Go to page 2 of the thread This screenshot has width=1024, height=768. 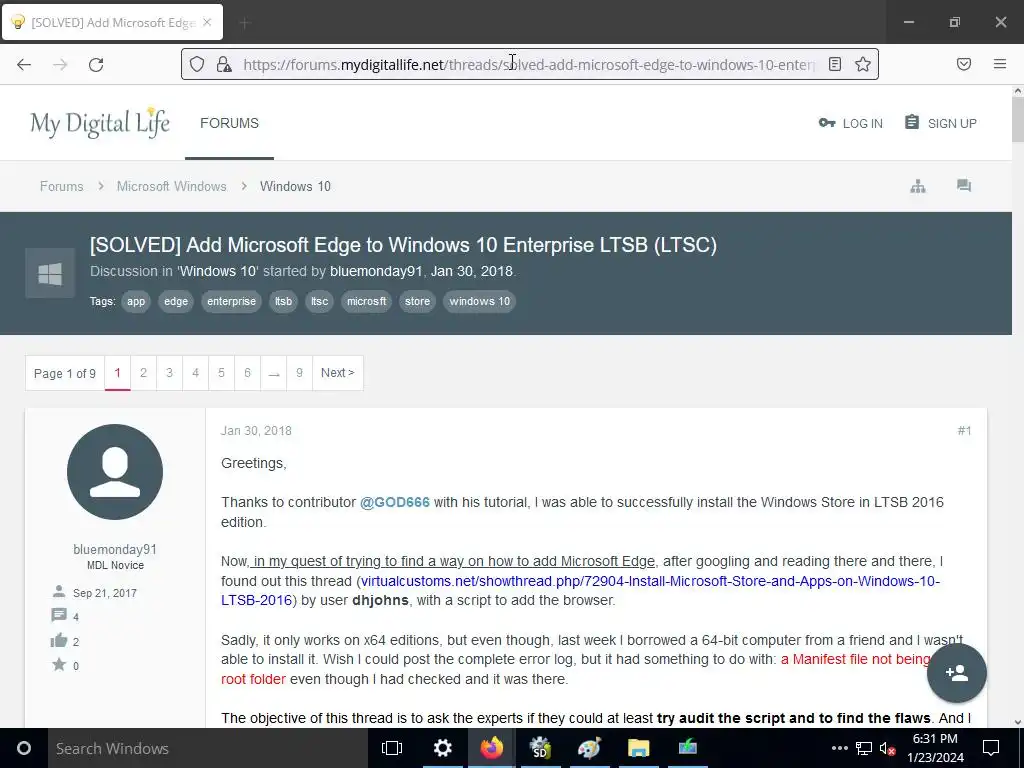(x=144, y=373)
